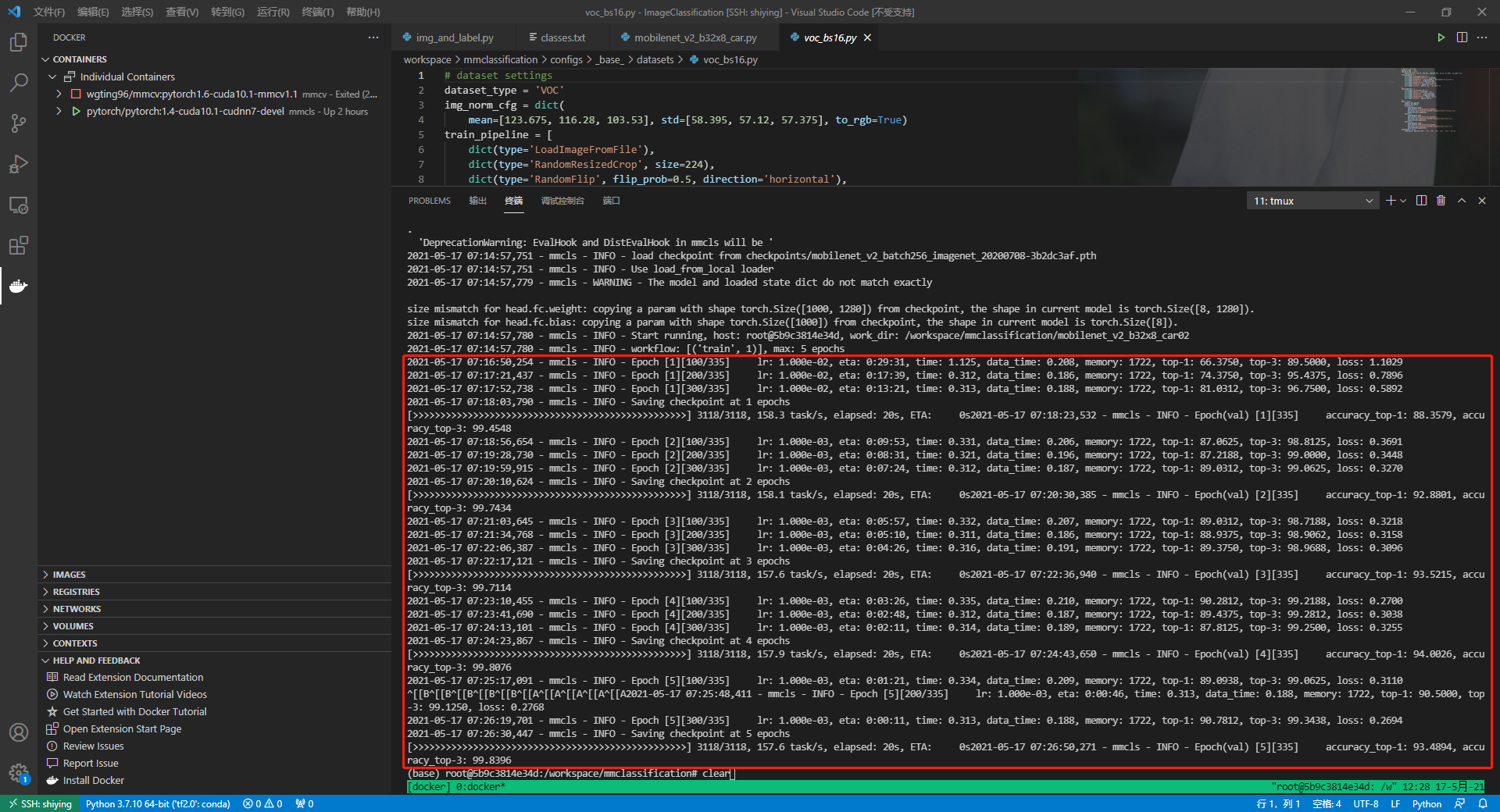Click the notifications bell in status bar

point(1483,803)
